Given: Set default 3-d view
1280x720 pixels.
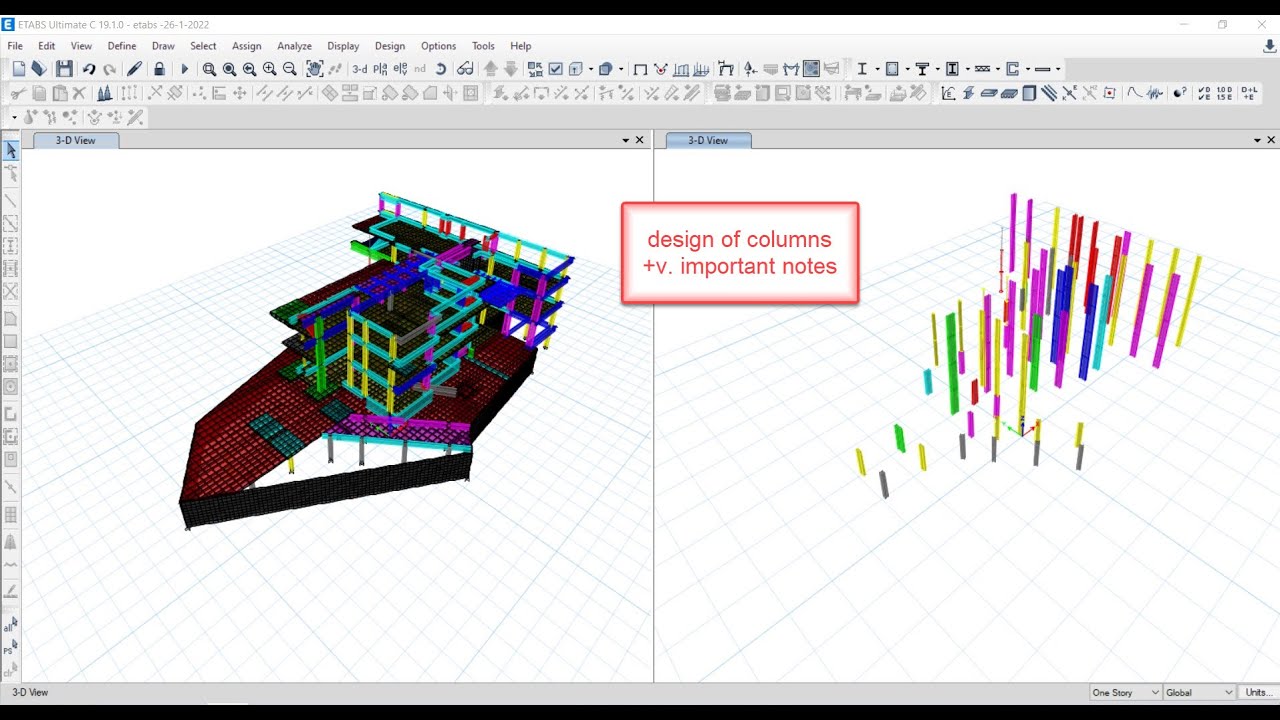Looking at the screenshot, I should 359,69.
